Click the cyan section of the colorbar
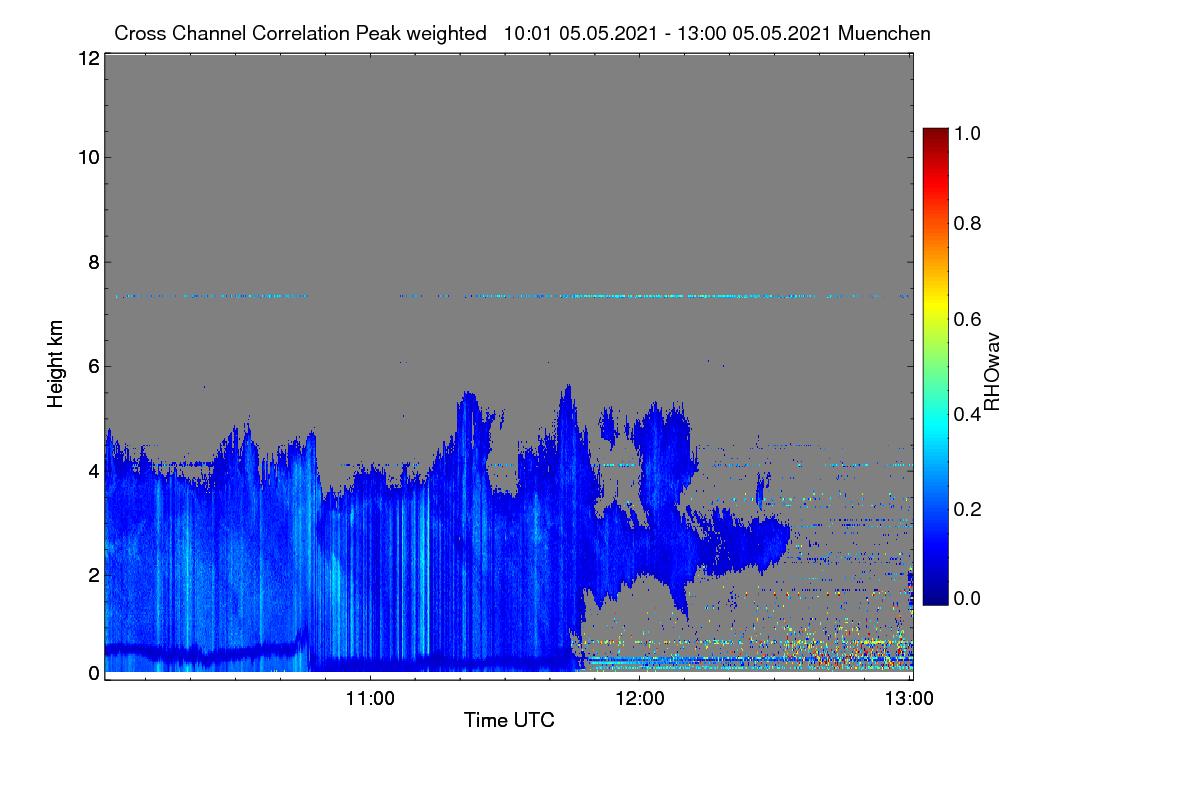This screenshot has width=1200, height=800. pyautogui.click(x=935, y=428)
